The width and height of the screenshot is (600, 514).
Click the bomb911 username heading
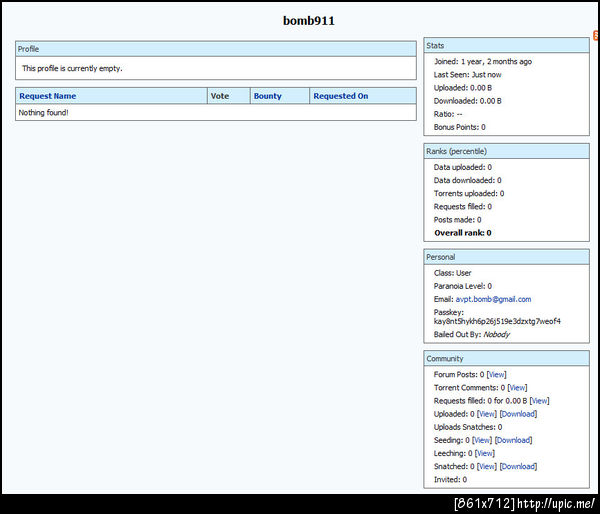(308, 21)
